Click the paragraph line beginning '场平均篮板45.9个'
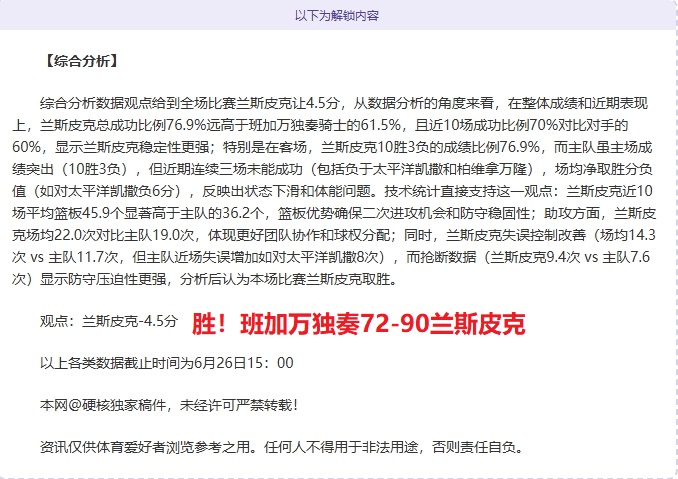678x479 pixels. (334, 213)
